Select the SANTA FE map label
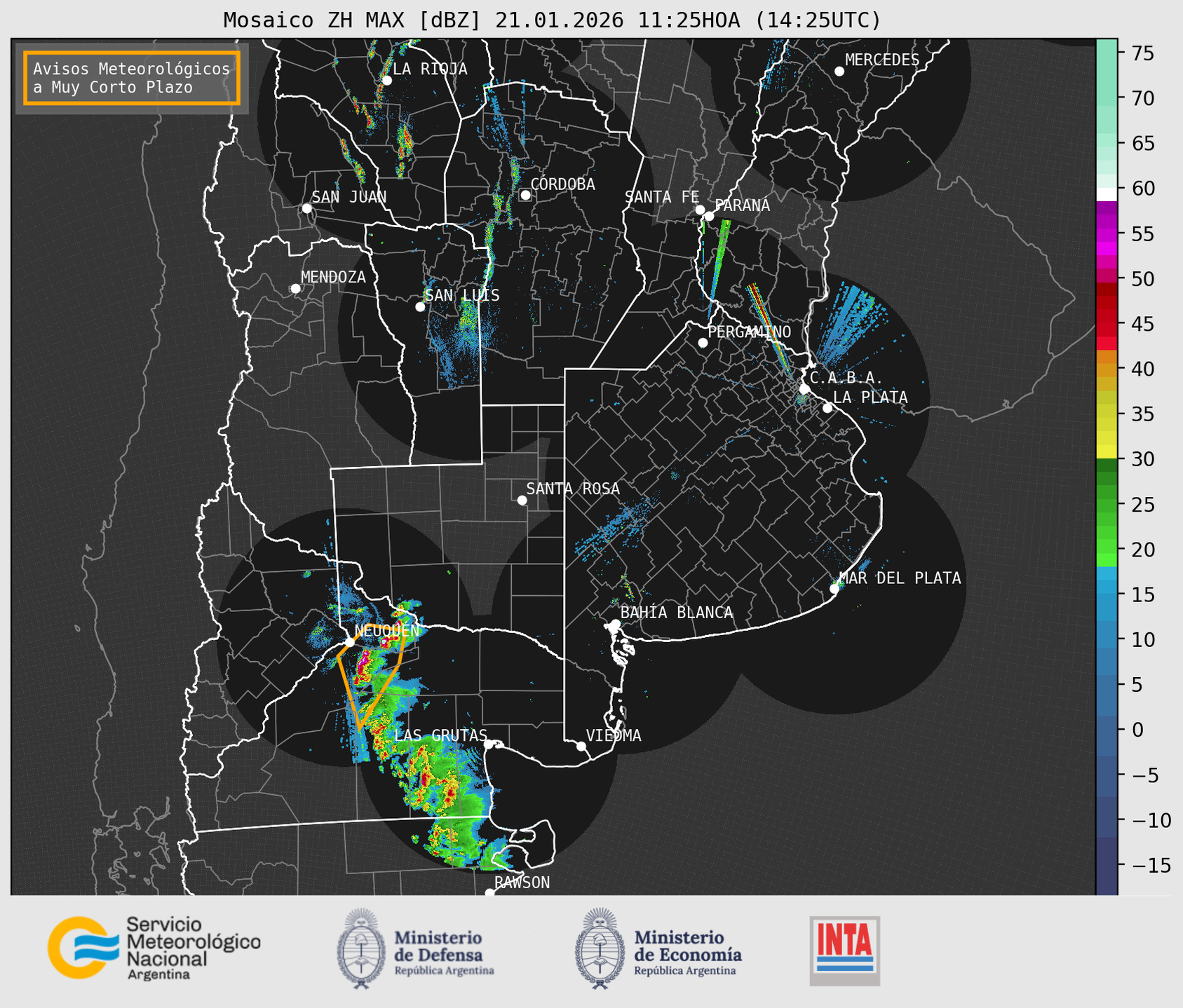The image size is (1183, 1008). pos(662,197)
